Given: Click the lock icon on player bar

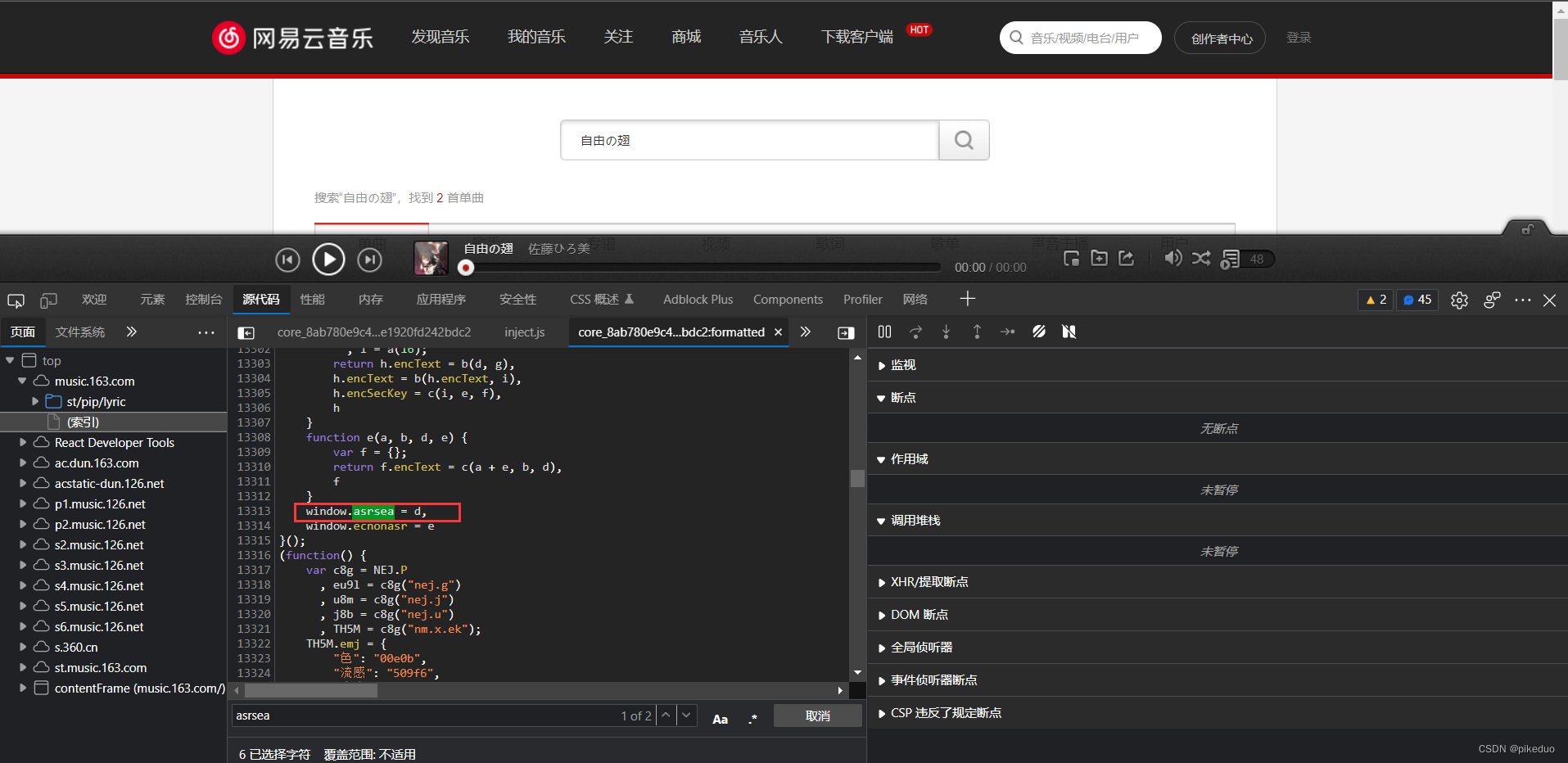Looking at the screenshot, I should [x=1527, y=229].
